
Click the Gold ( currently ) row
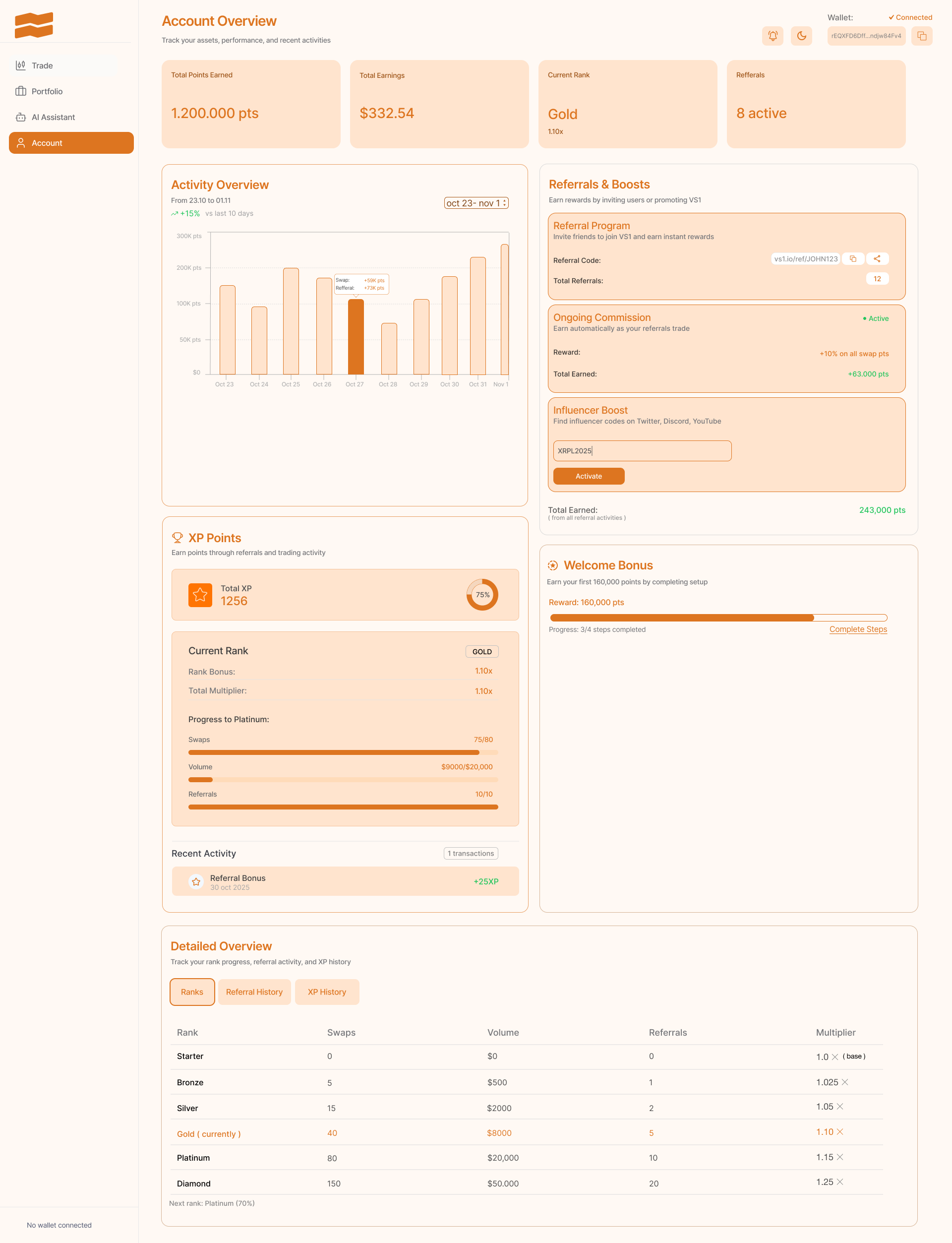tap(527, 1133)
